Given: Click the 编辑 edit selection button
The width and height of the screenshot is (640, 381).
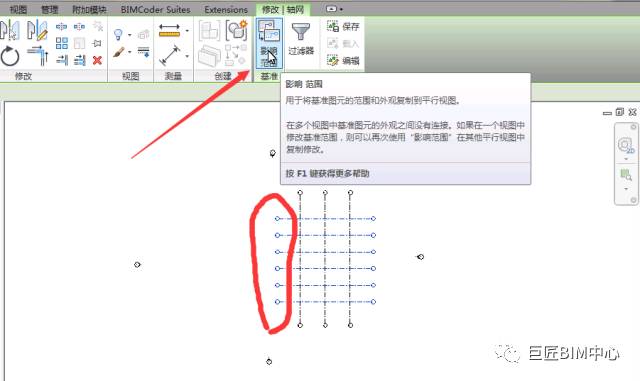Looking at the screenshot, I should coord(343,60).
